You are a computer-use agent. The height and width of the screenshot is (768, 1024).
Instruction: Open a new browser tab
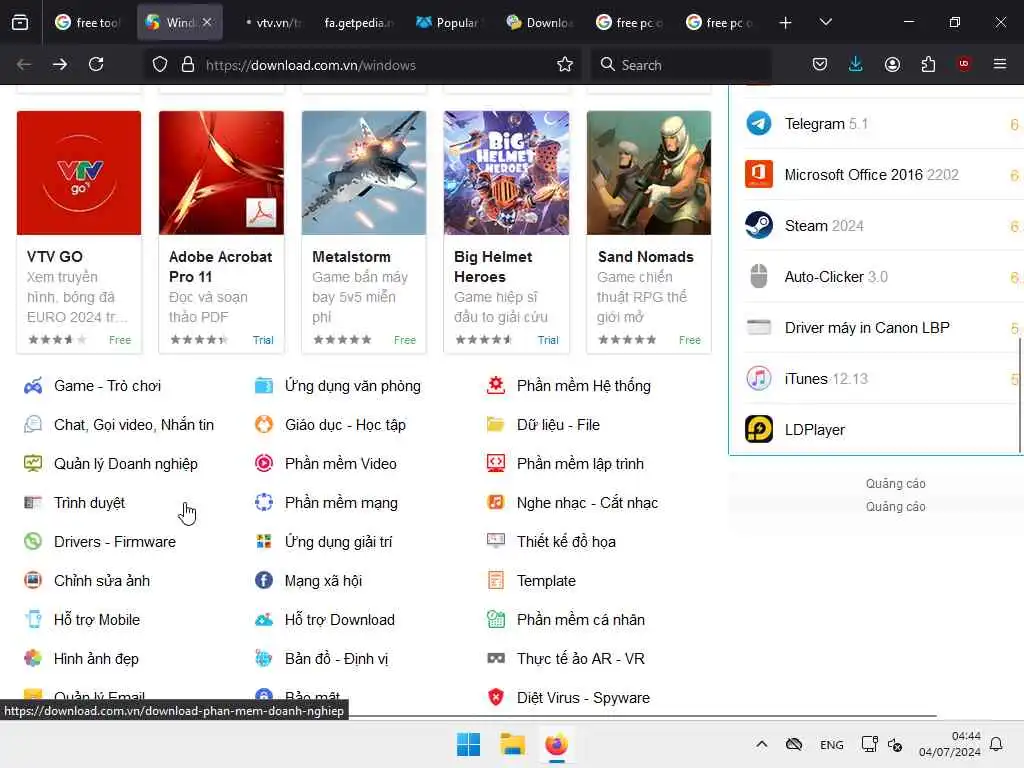pos(786,23)
